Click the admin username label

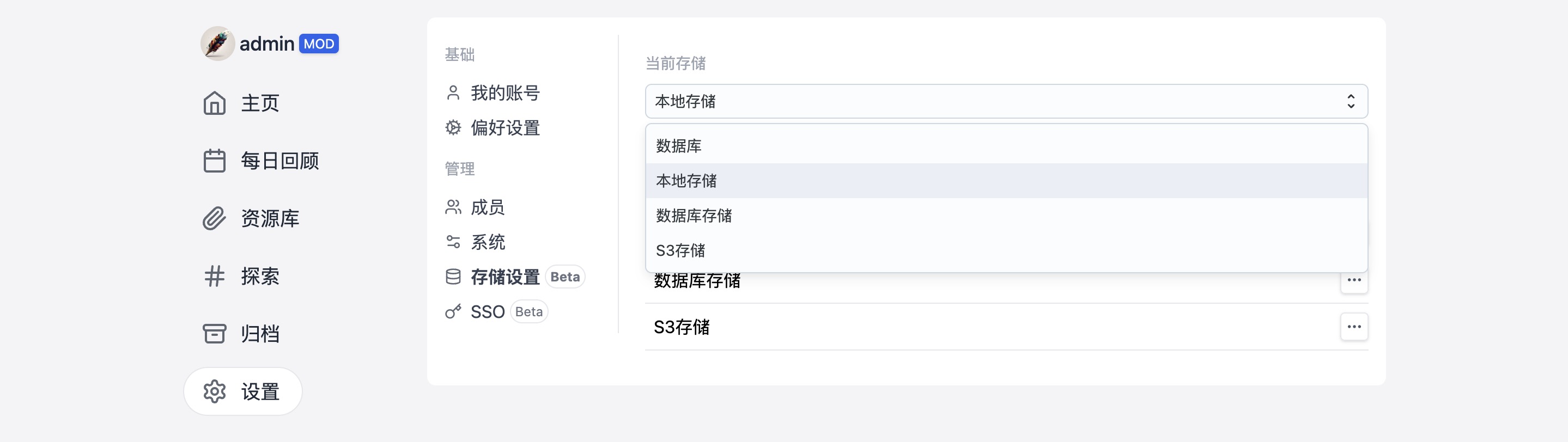point(266,44)
